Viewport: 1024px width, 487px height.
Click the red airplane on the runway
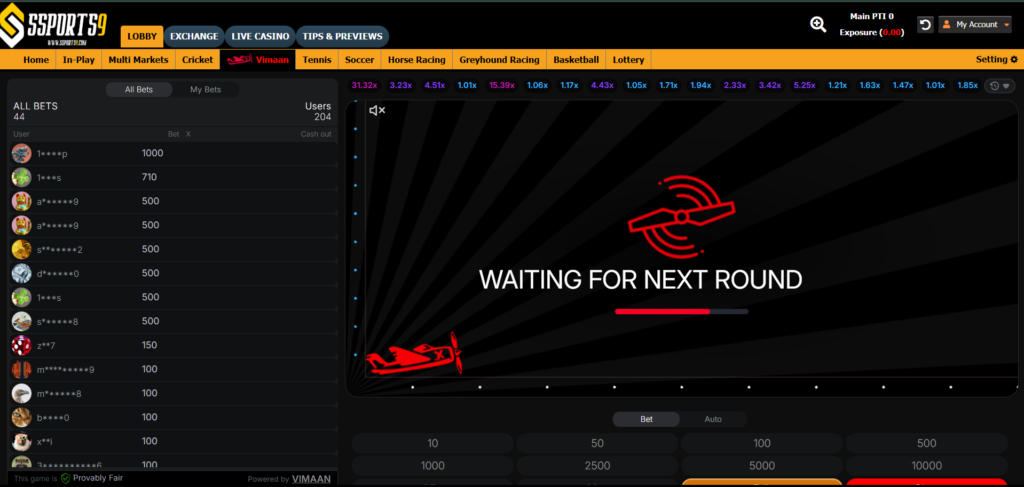pyautogui.click(x=412, y=356)
